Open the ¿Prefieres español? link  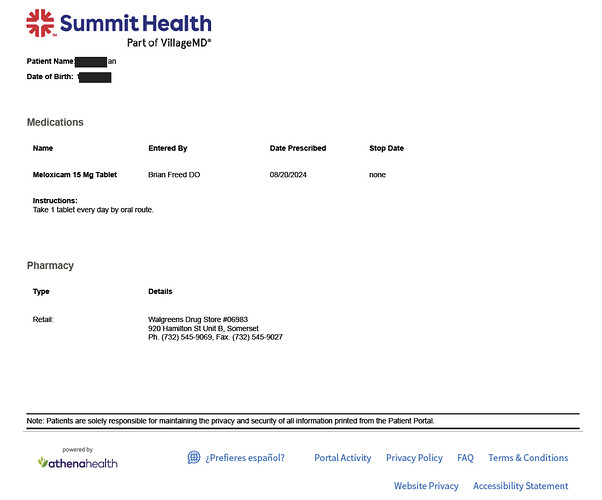[245, 458]
